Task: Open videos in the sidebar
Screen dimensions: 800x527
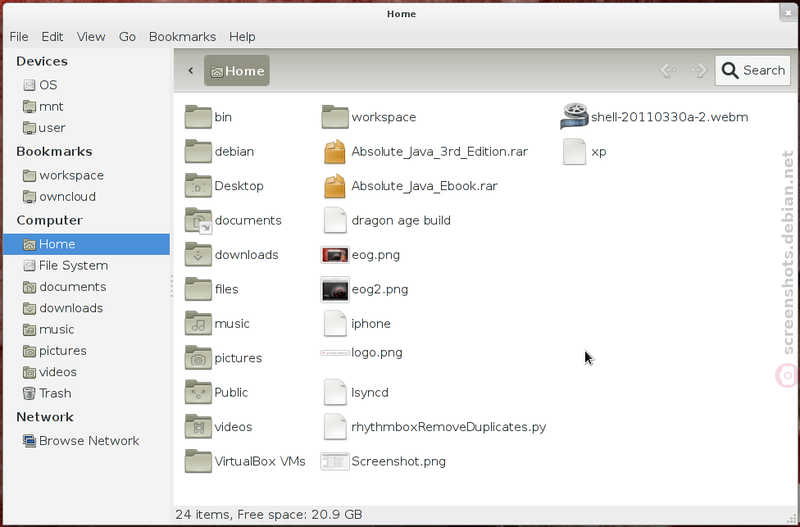Action: click(86, 372)
